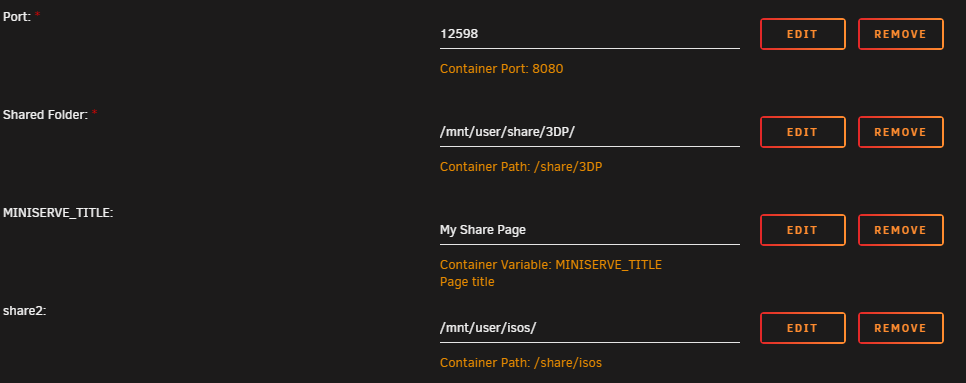This screenshot has height=383, width=966.
Task: Click the Container Path: /share/isos text
Action: tap(521, 363)
